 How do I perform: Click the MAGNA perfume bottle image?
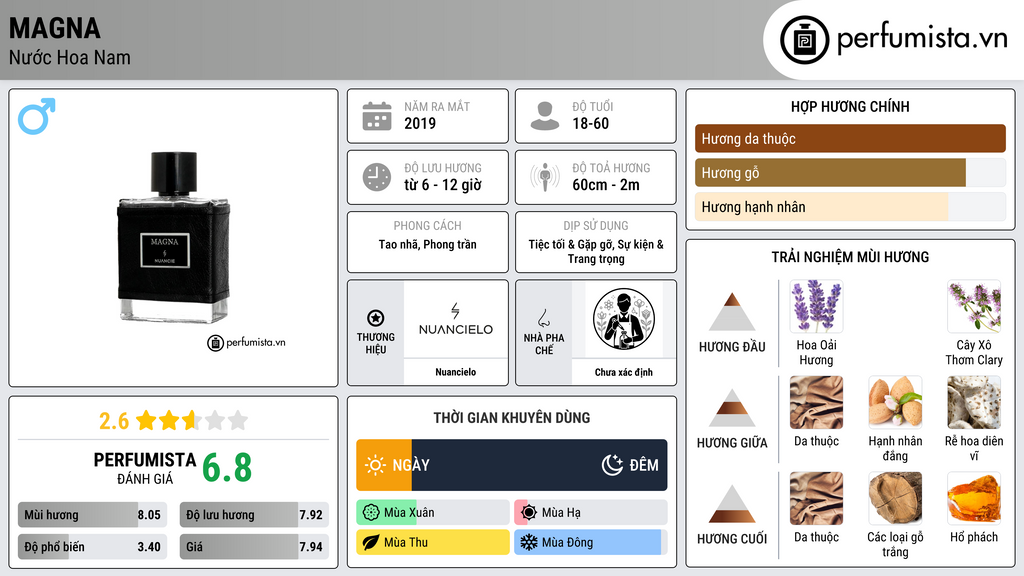pyautogui.click(x=174, y=238)
